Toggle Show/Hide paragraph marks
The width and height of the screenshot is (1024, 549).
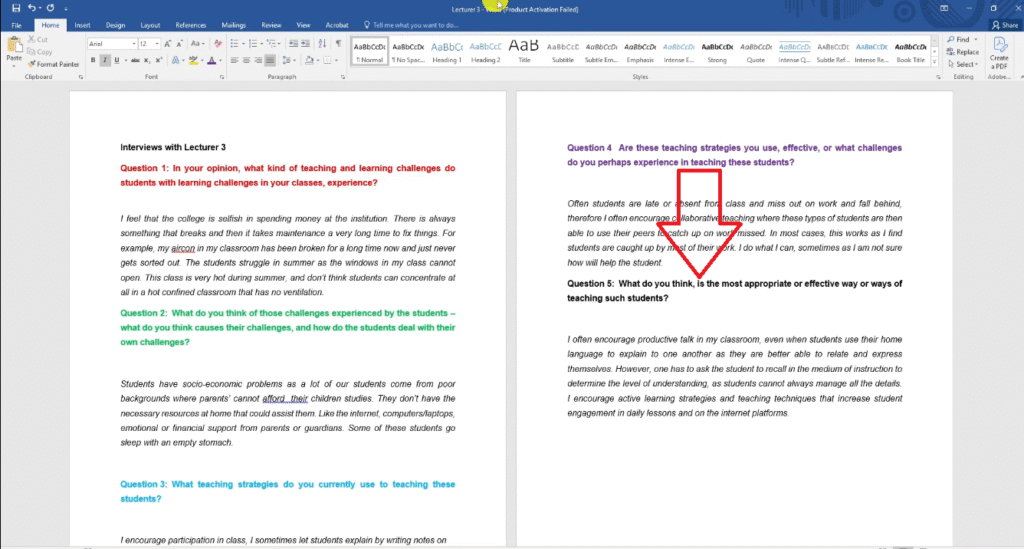338,44
